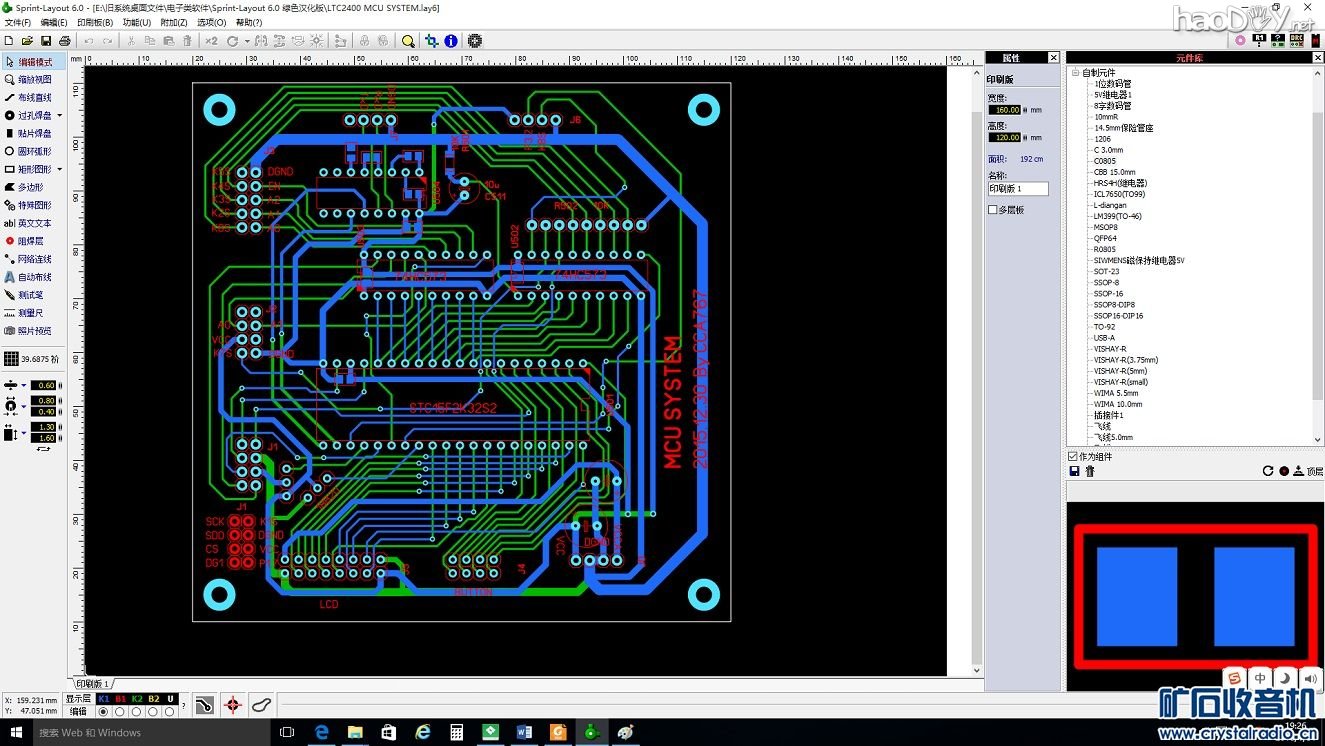Select the 测量尺 measure tool
The image size is (1325, 746).
(30, 313)
